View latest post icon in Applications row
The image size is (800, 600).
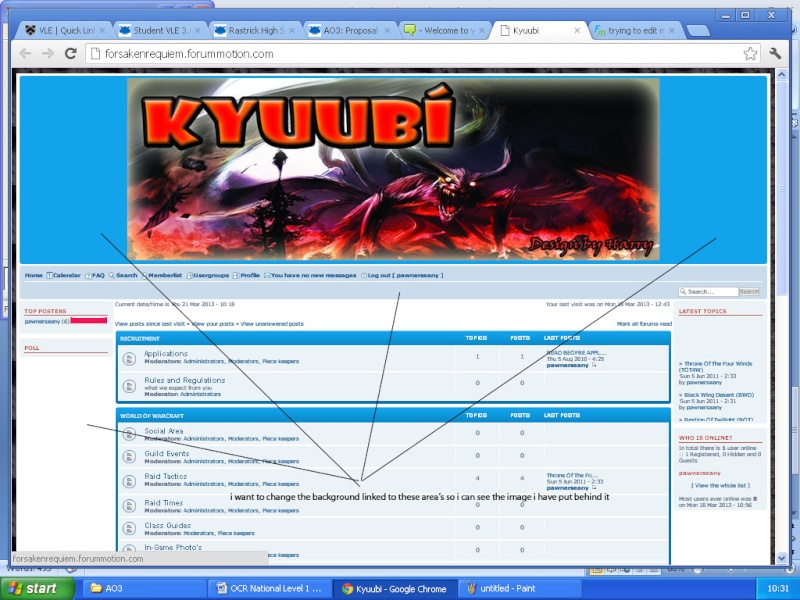594,365
